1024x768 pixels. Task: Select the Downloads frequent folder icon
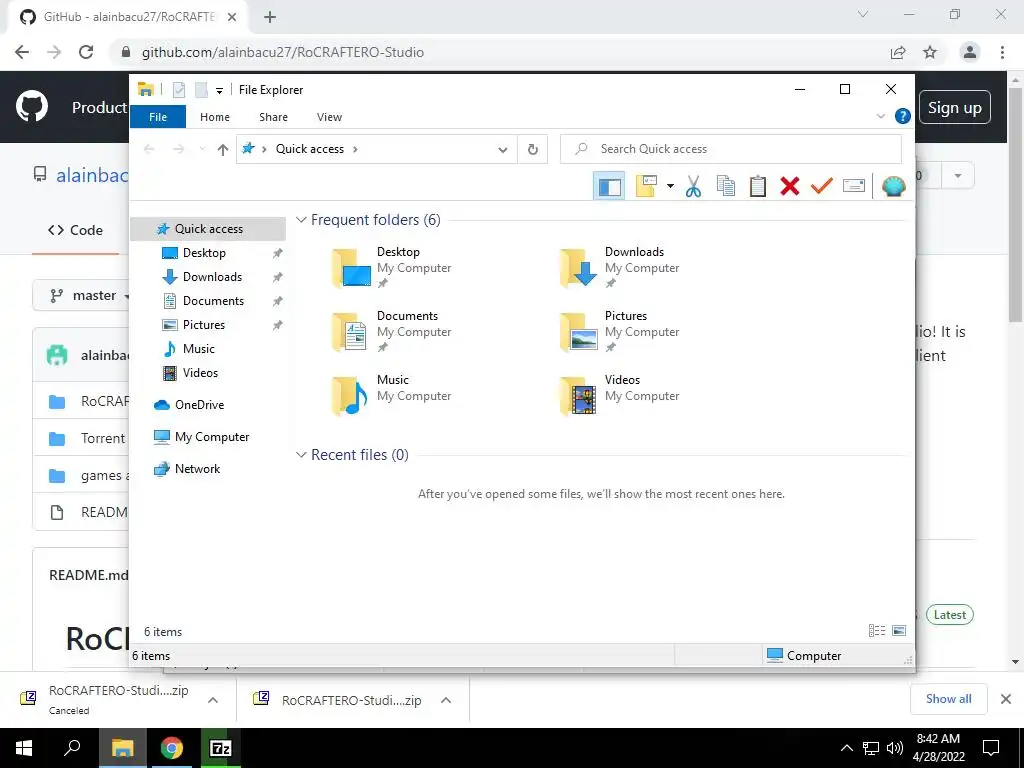tap(579, 268)
